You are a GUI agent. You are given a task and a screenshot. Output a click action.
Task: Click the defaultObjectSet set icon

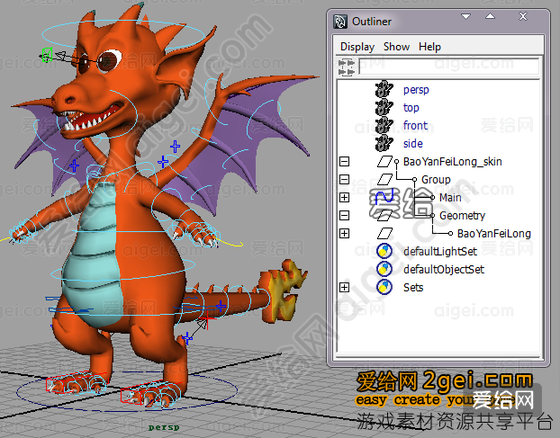(384, 269)
